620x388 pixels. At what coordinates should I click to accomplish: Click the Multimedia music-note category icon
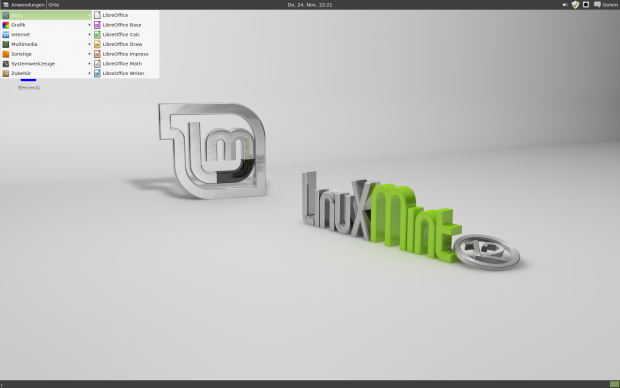(x=6, y=44)
